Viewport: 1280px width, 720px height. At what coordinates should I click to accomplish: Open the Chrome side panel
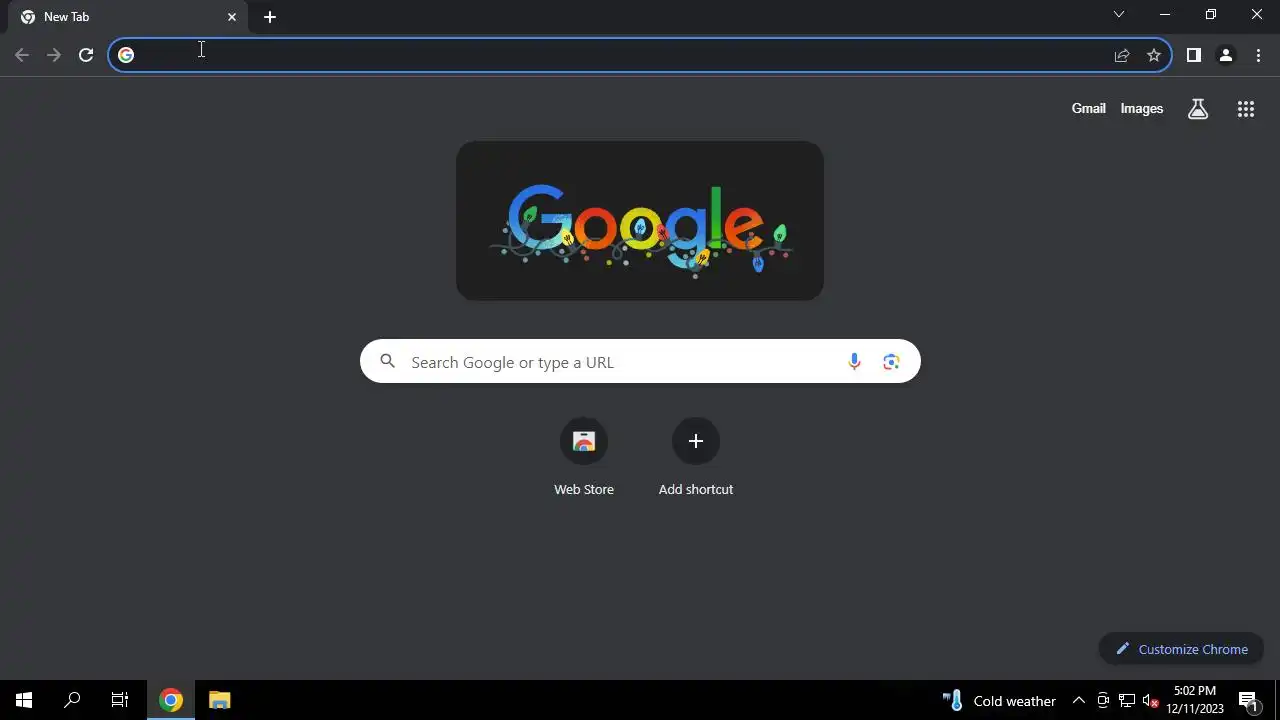[1193, 55]
